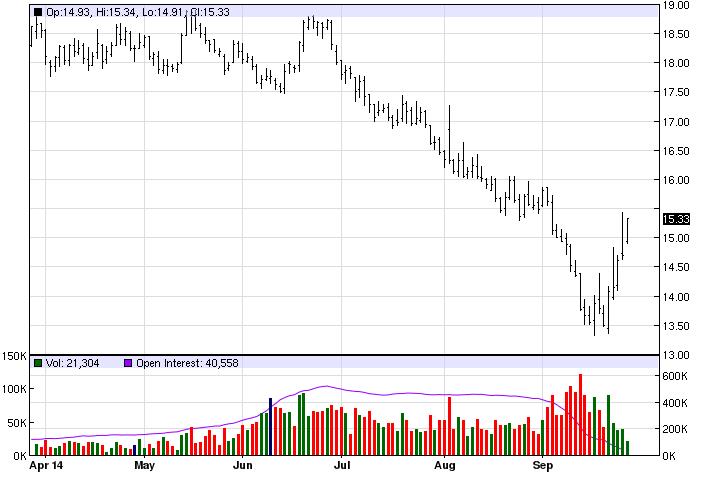Click the 50K volume axis label
The width and height of the screenshot is (708, 482).
(17, 423)
